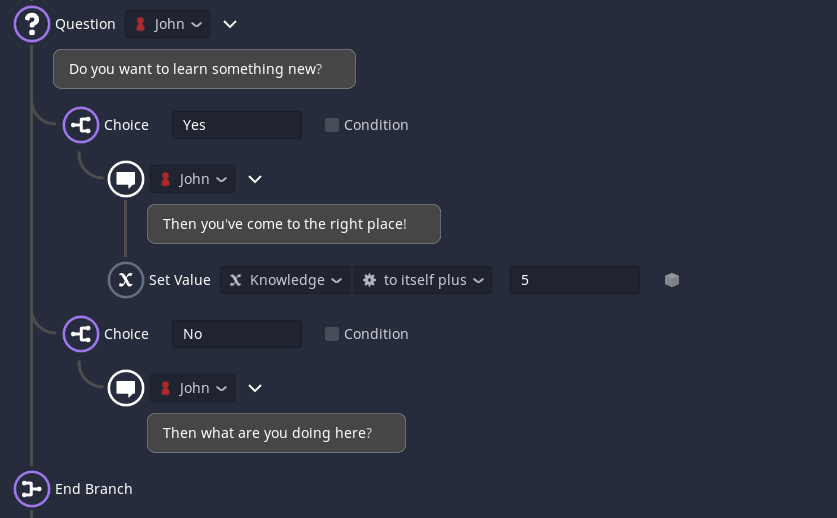Enable Condition checkbox for Yes choice
837x518 pixels.
click(332, 125)
